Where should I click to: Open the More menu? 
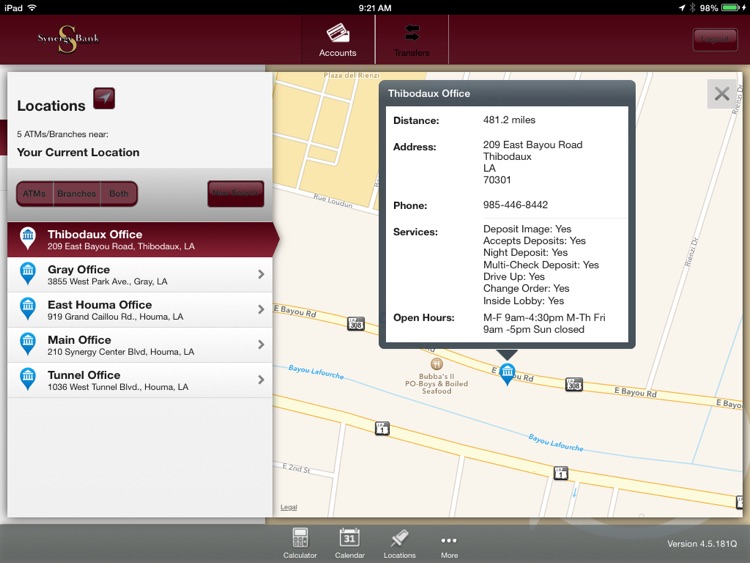click(449, 545)
